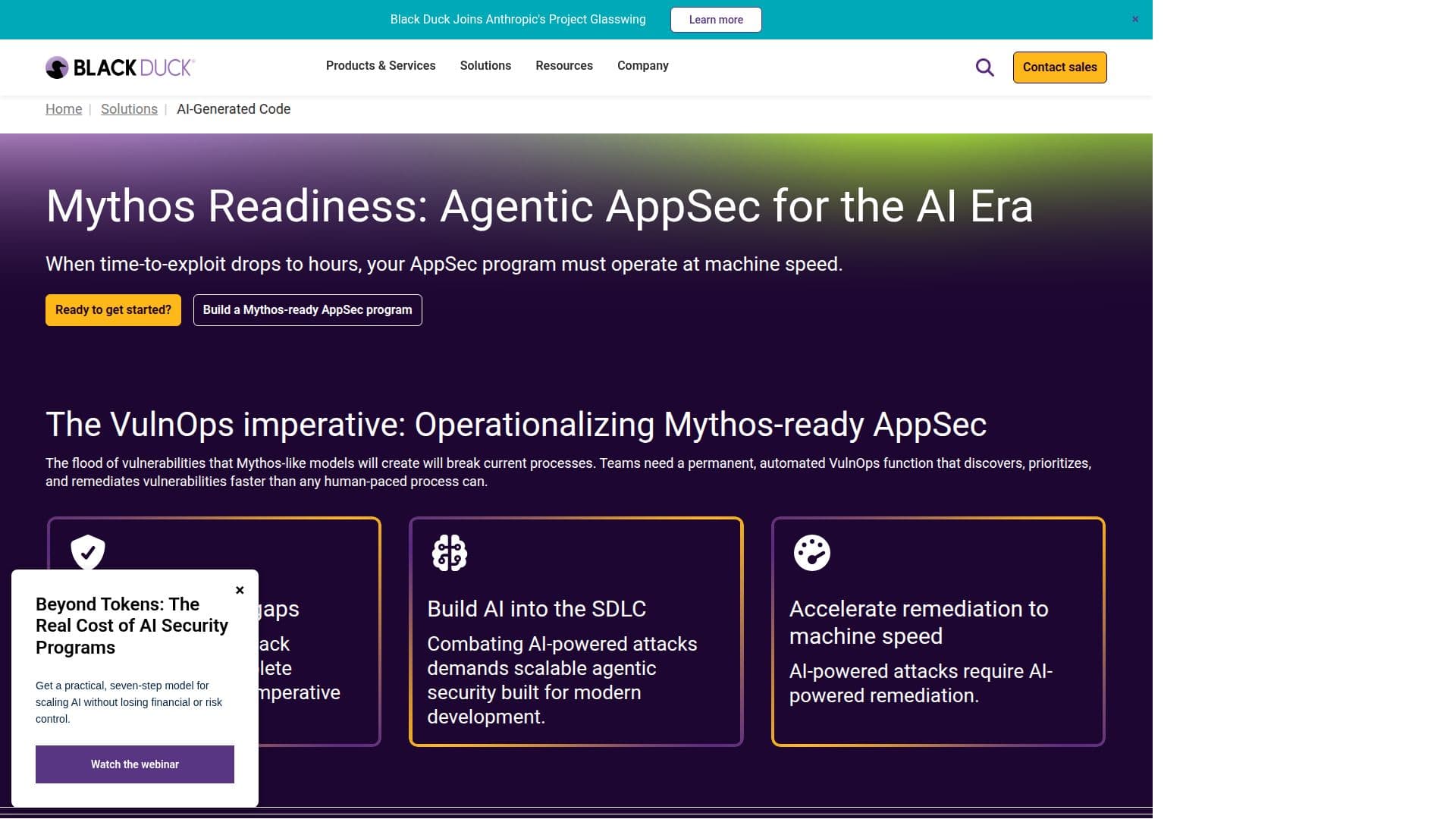Close the Beyond Tokens webinar popup
Screen dimensions: 1456x819
tap(240, 590)
